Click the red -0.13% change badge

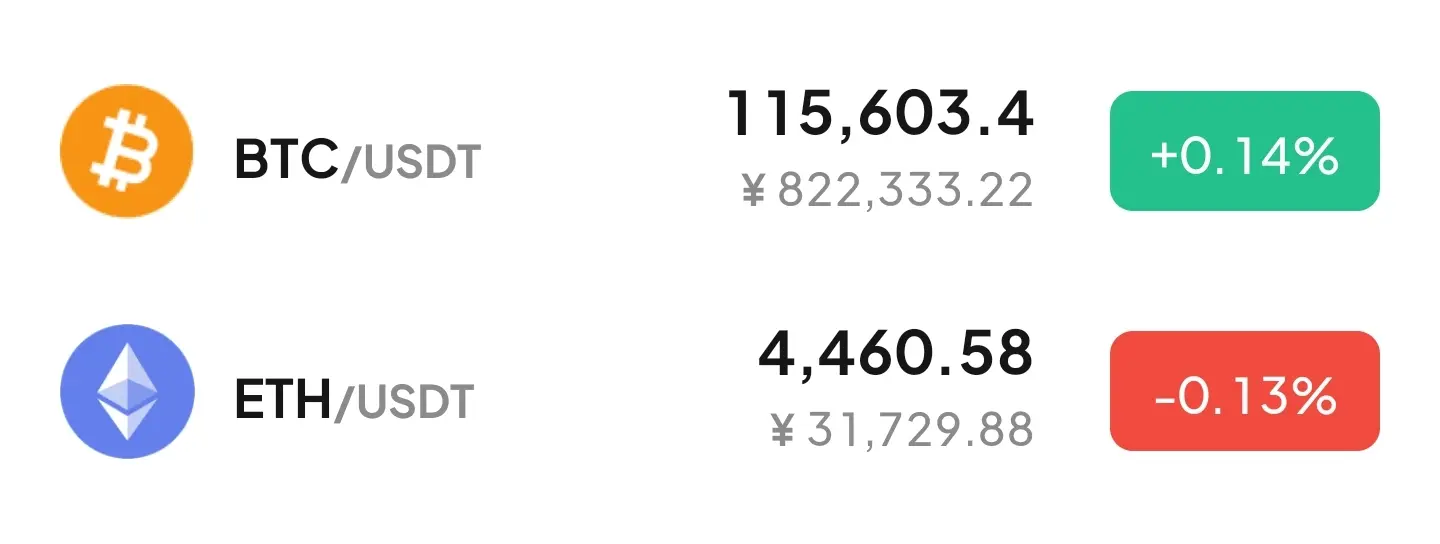1245,391
